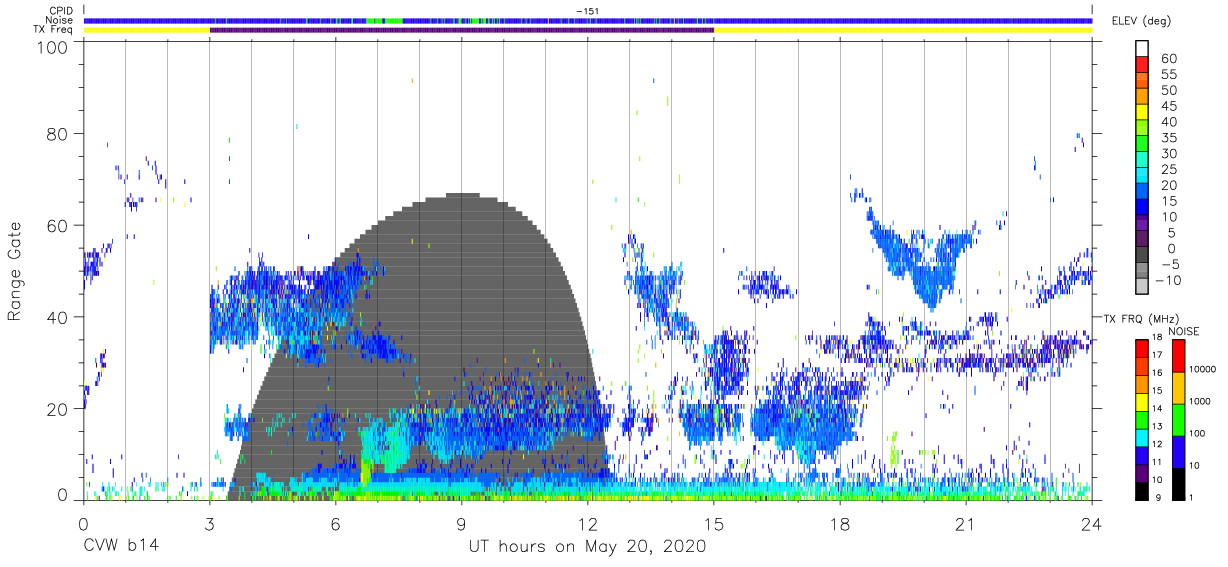Select the yellow segment of the ELEV colorbar

pos(1142,113)
